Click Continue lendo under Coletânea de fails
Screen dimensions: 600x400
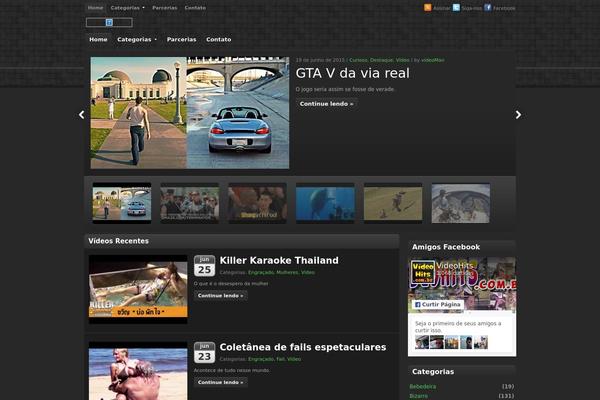click(x=220, y=382)
